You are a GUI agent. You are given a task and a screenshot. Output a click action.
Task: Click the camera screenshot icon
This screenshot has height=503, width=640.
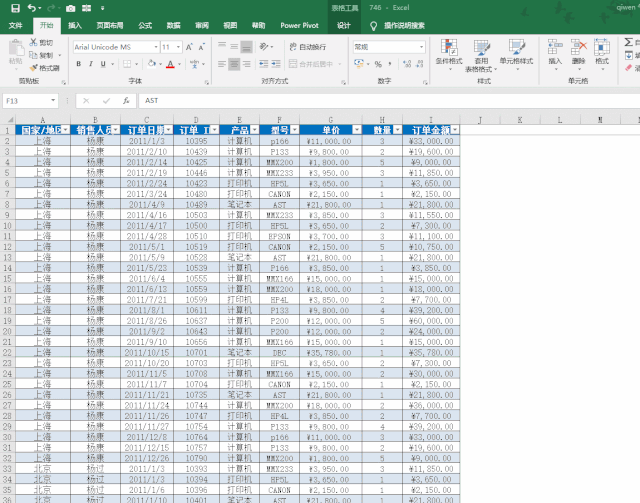(x=70, y=7)
